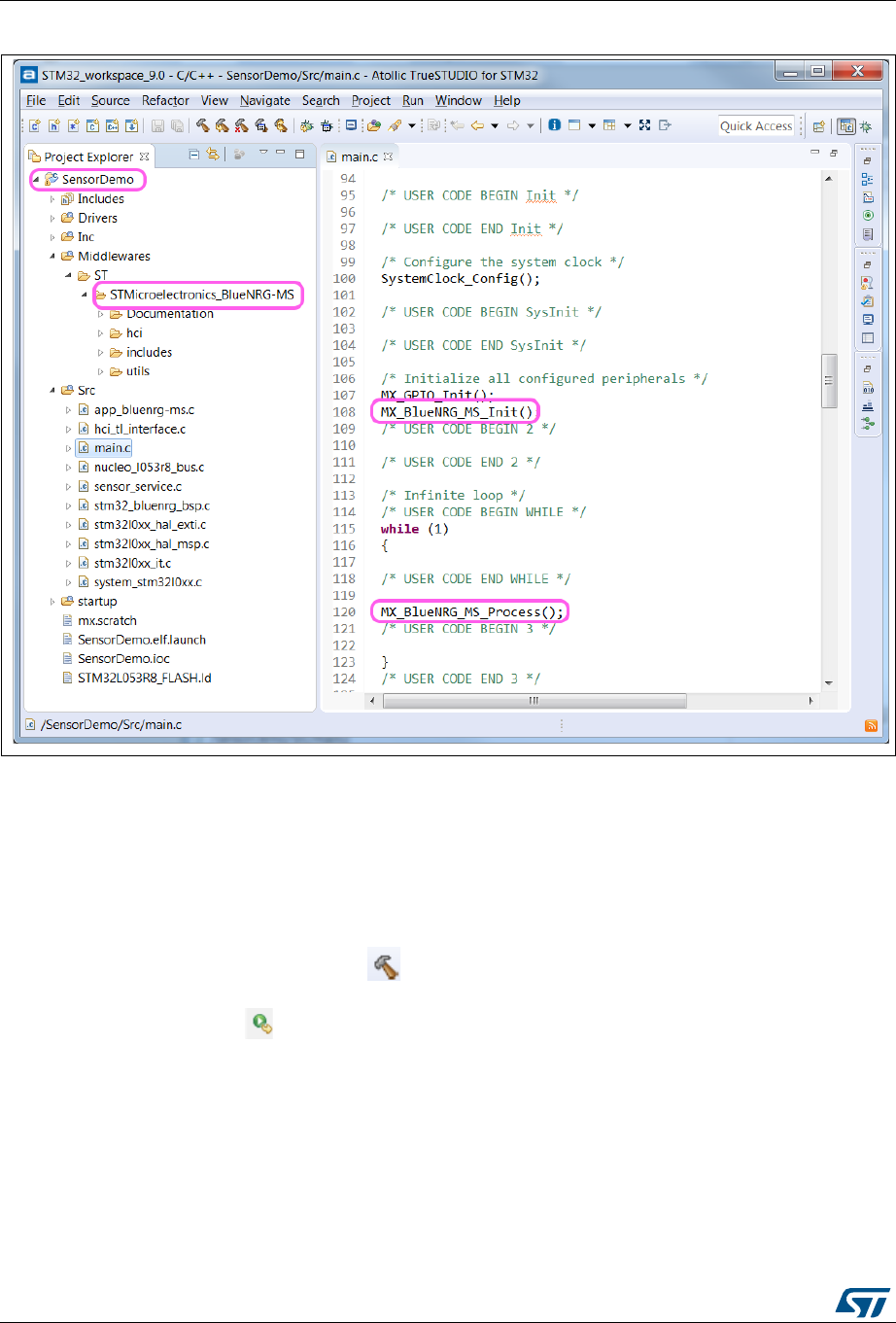The height and width of the screenshot is (1323, 896).
Task: Select main.c in the project tree
Action: (112, 448)
